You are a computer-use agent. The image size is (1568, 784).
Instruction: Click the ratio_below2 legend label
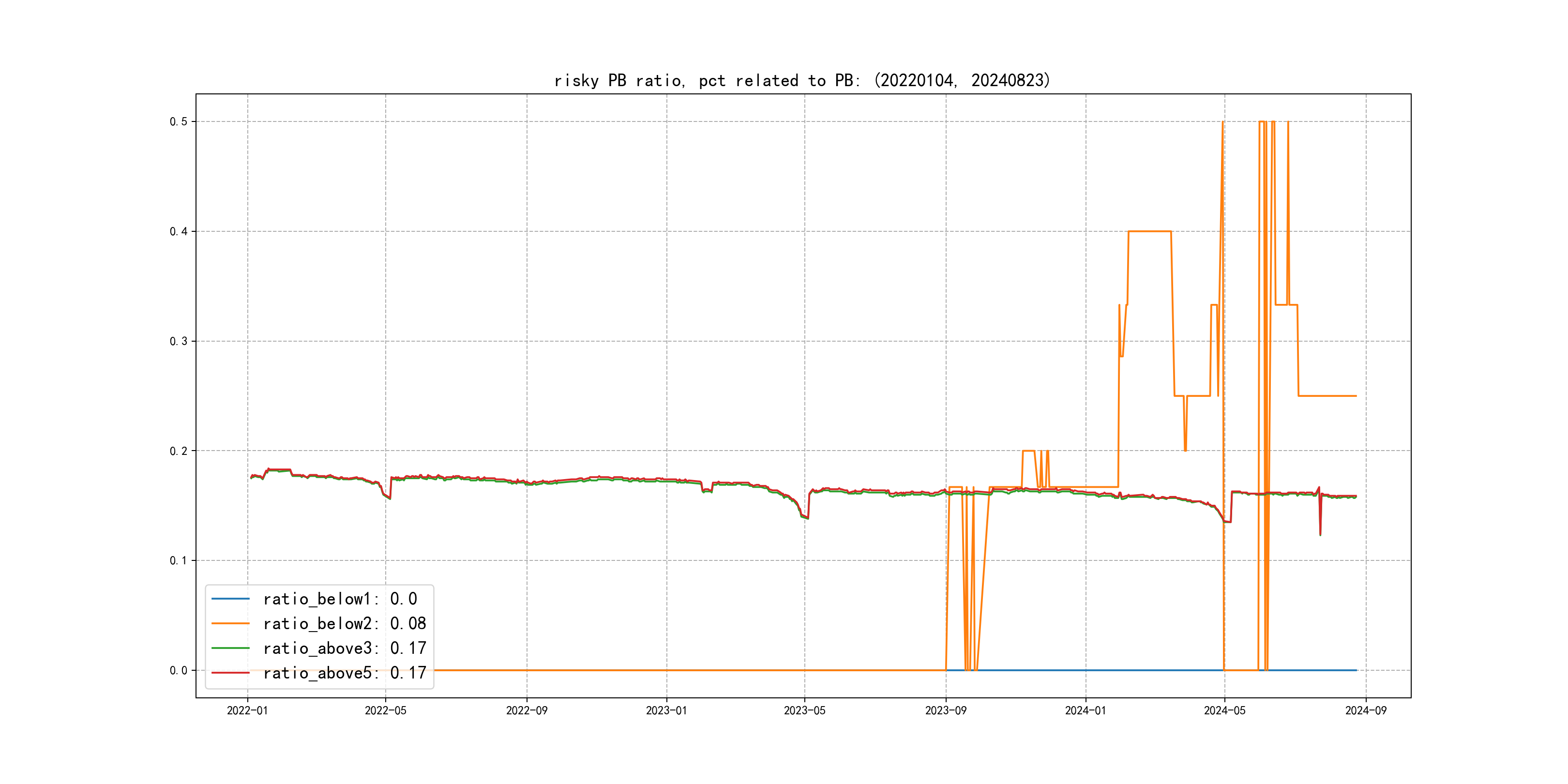(x=344, y=623)
